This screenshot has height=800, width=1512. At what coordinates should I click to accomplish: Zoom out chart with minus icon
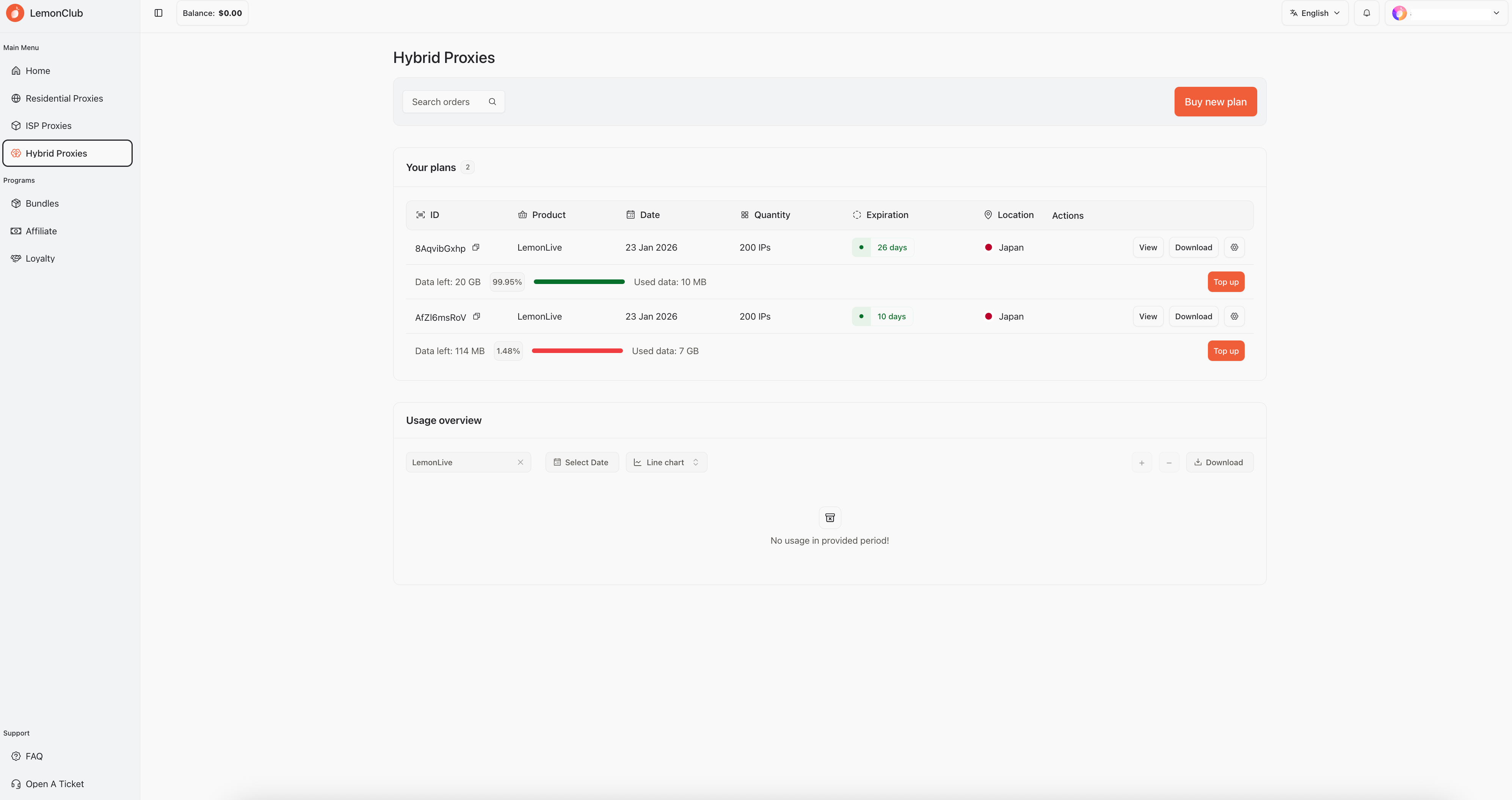[x=1169, y=463]
